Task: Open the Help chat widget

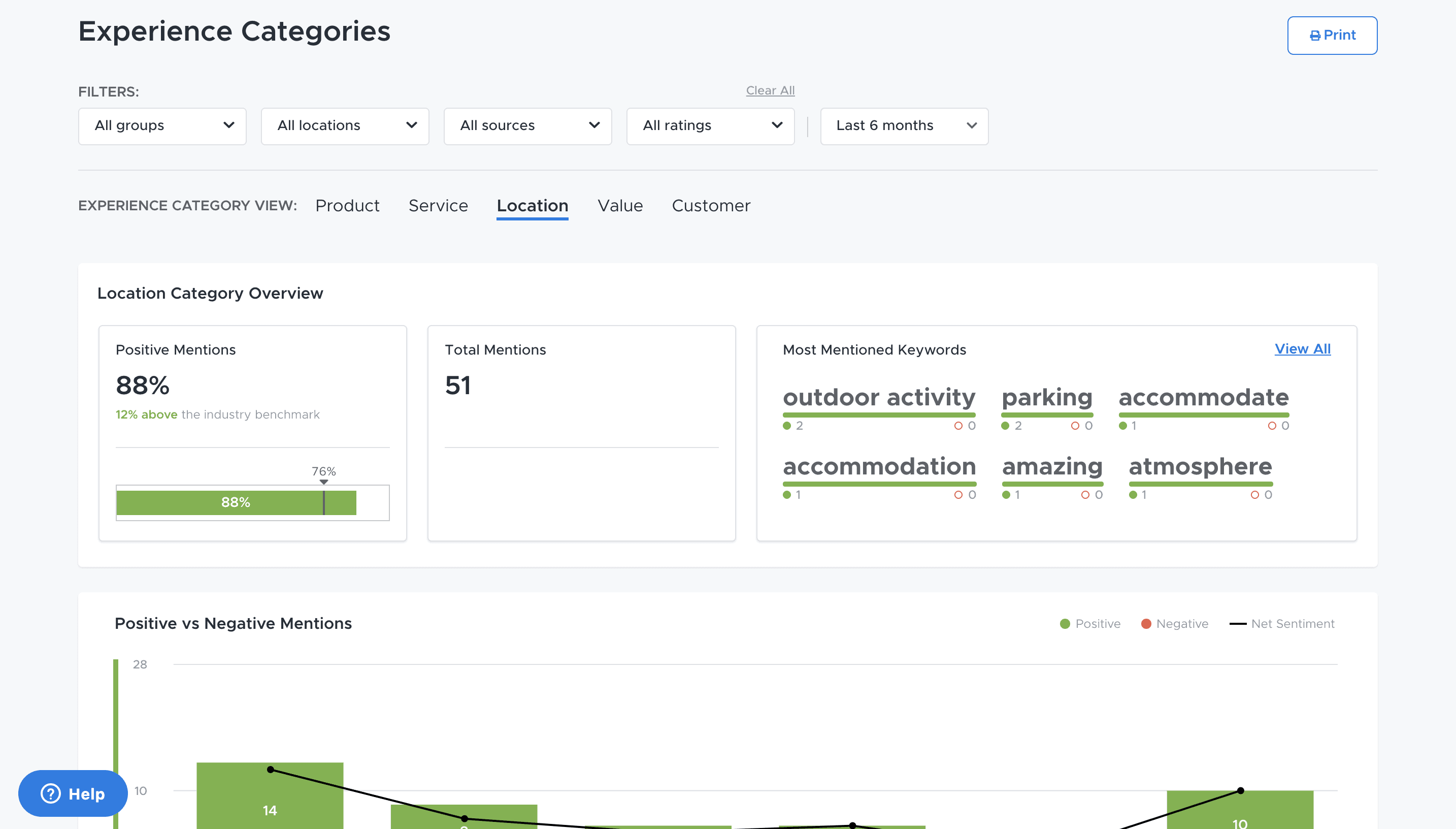Action: (73, 793)
